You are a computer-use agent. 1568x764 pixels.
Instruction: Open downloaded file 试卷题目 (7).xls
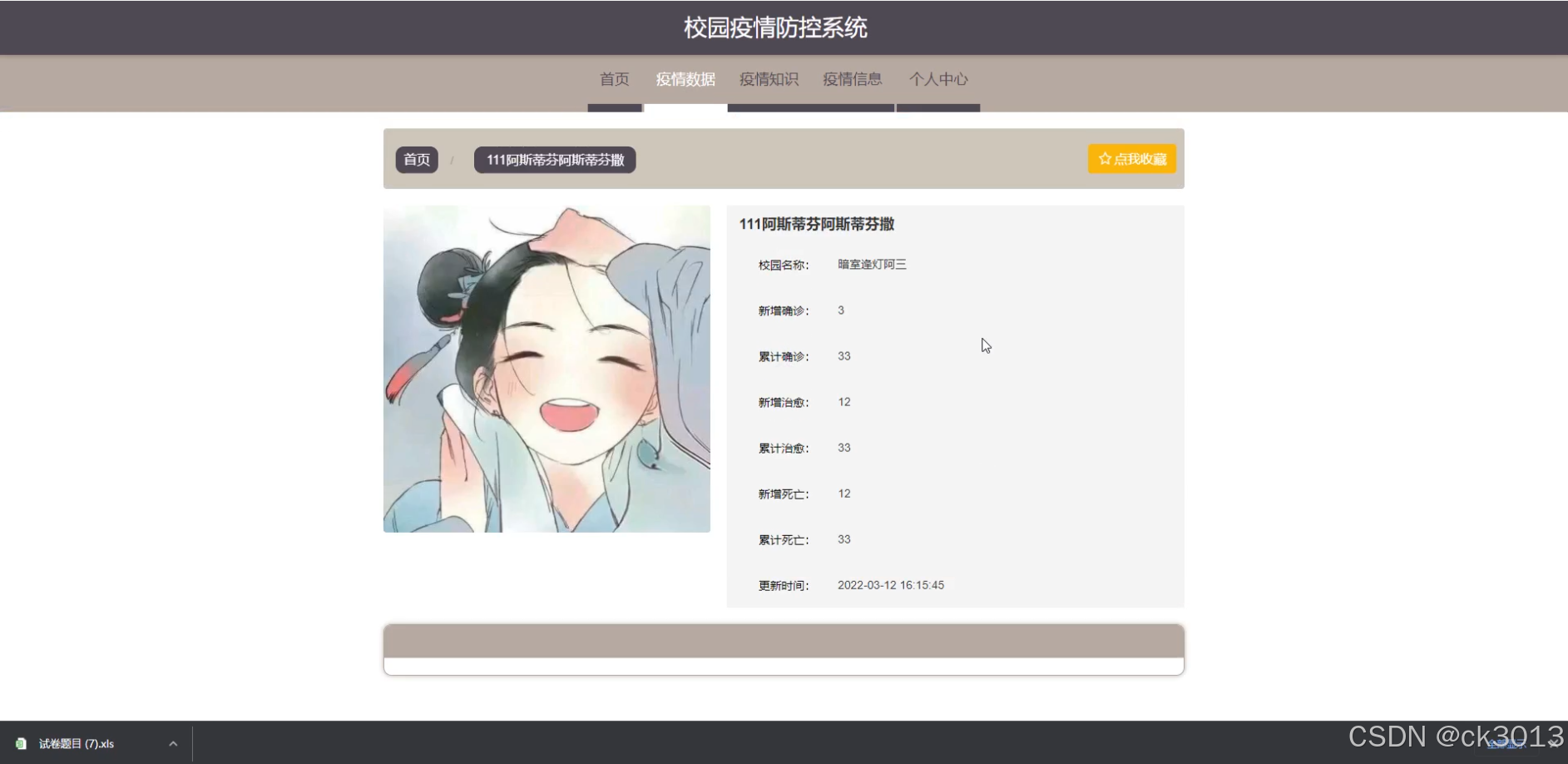[77, 744]
